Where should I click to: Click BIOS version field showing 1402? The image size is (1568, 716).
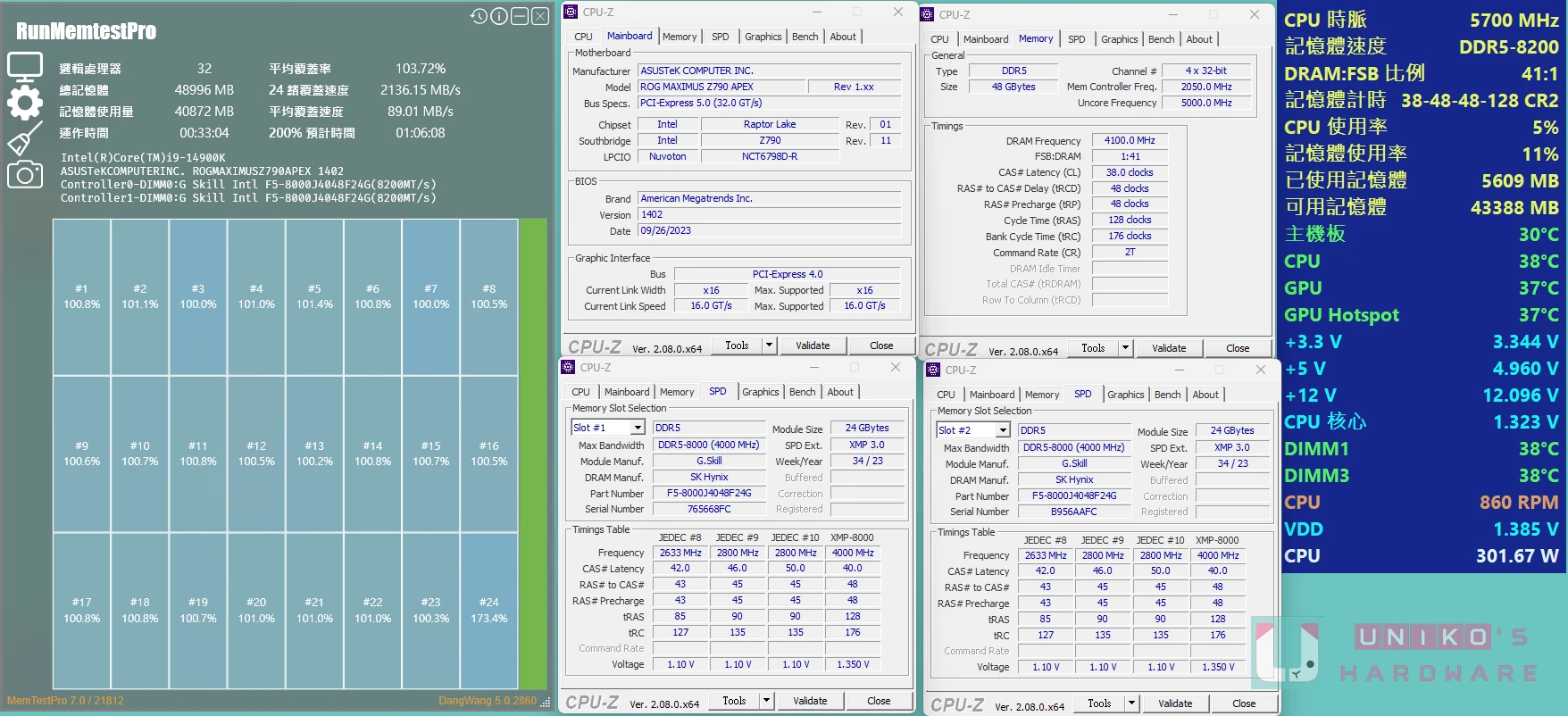770,214
